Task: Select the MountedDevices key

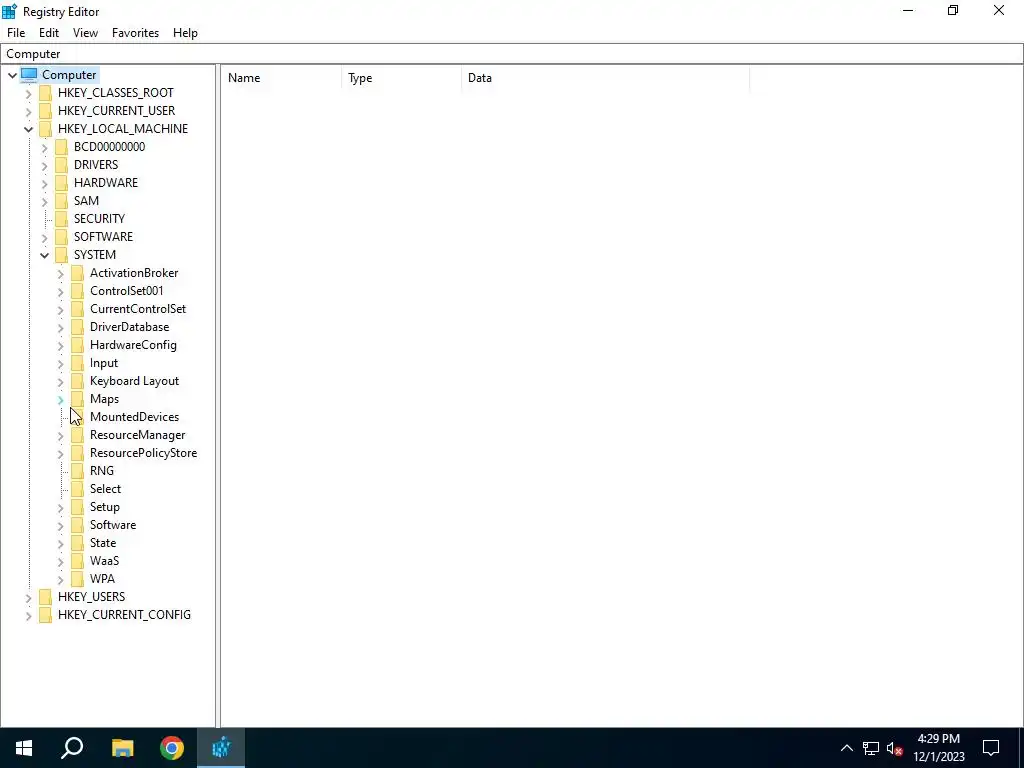Action: [x=134, y=417]
